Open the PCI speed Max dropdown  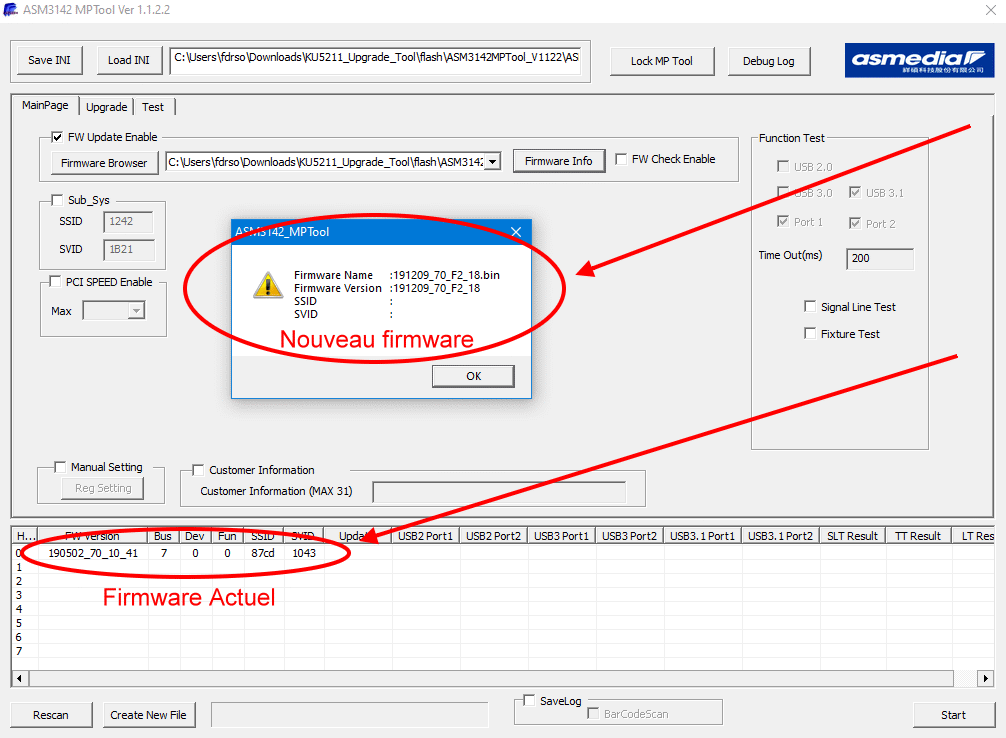tap(136, 311)
